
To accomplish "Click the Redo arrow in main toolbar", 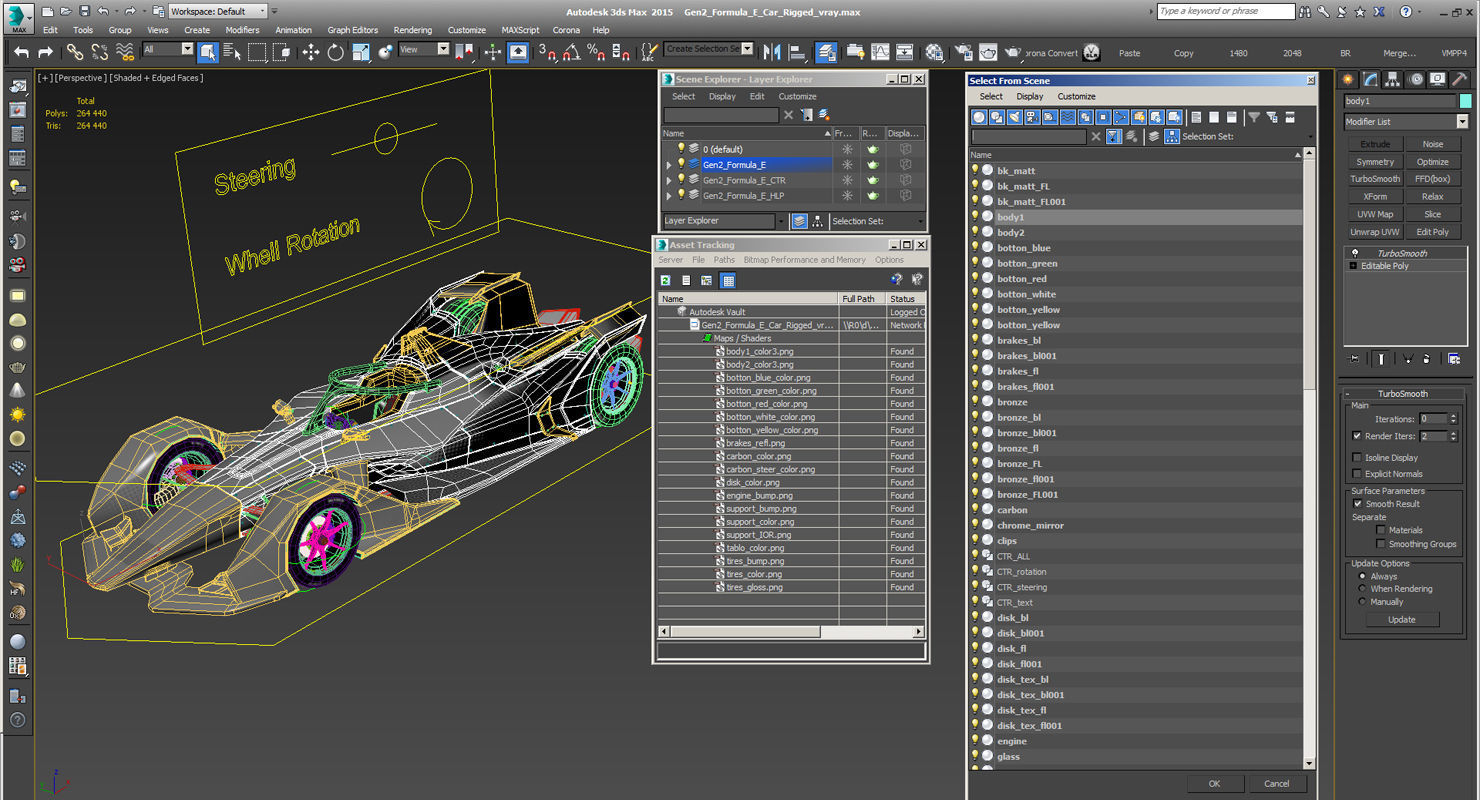I will click(x=45, y=52).
